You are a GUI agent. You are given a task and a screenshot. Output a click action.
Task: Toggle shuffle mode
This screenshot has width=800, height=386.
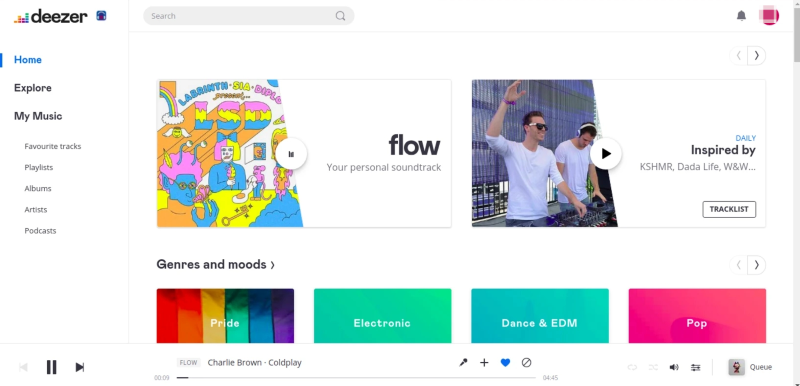(653, 367)
